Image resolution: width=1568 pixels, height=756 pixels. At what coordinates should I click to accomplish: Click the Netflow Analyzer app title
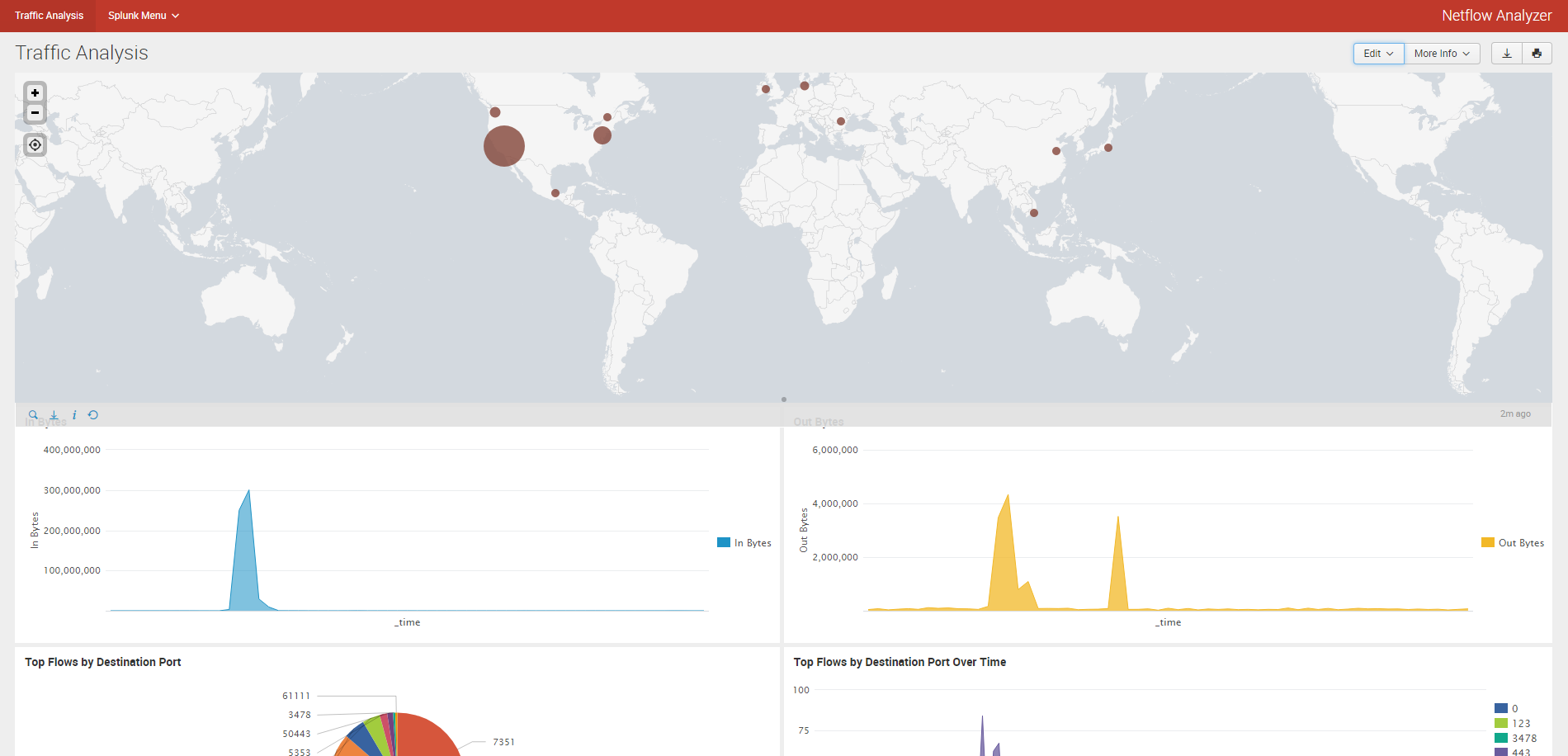tap(1496, 16)
